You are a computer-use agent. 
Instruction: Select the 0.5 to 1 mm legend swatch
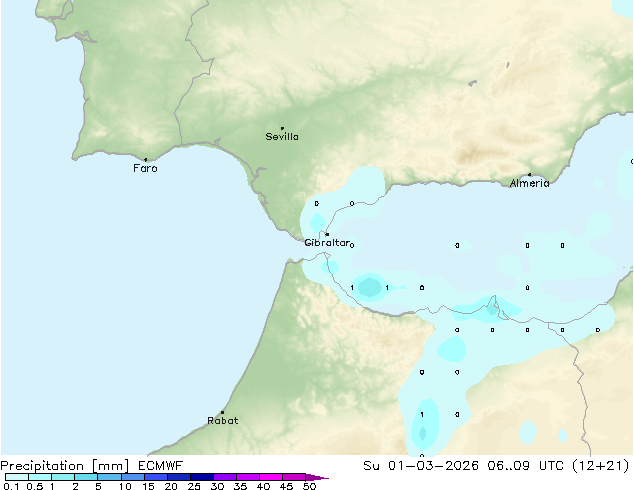coord(40,477)
